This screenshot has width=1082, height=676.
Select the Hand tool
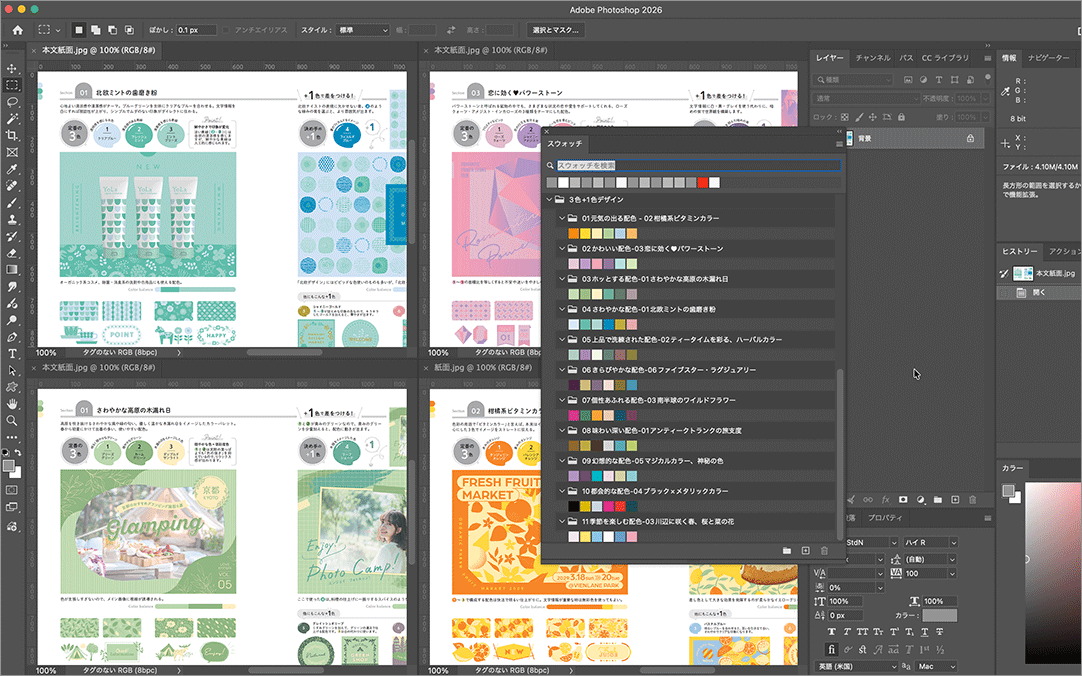pos(12,404)
